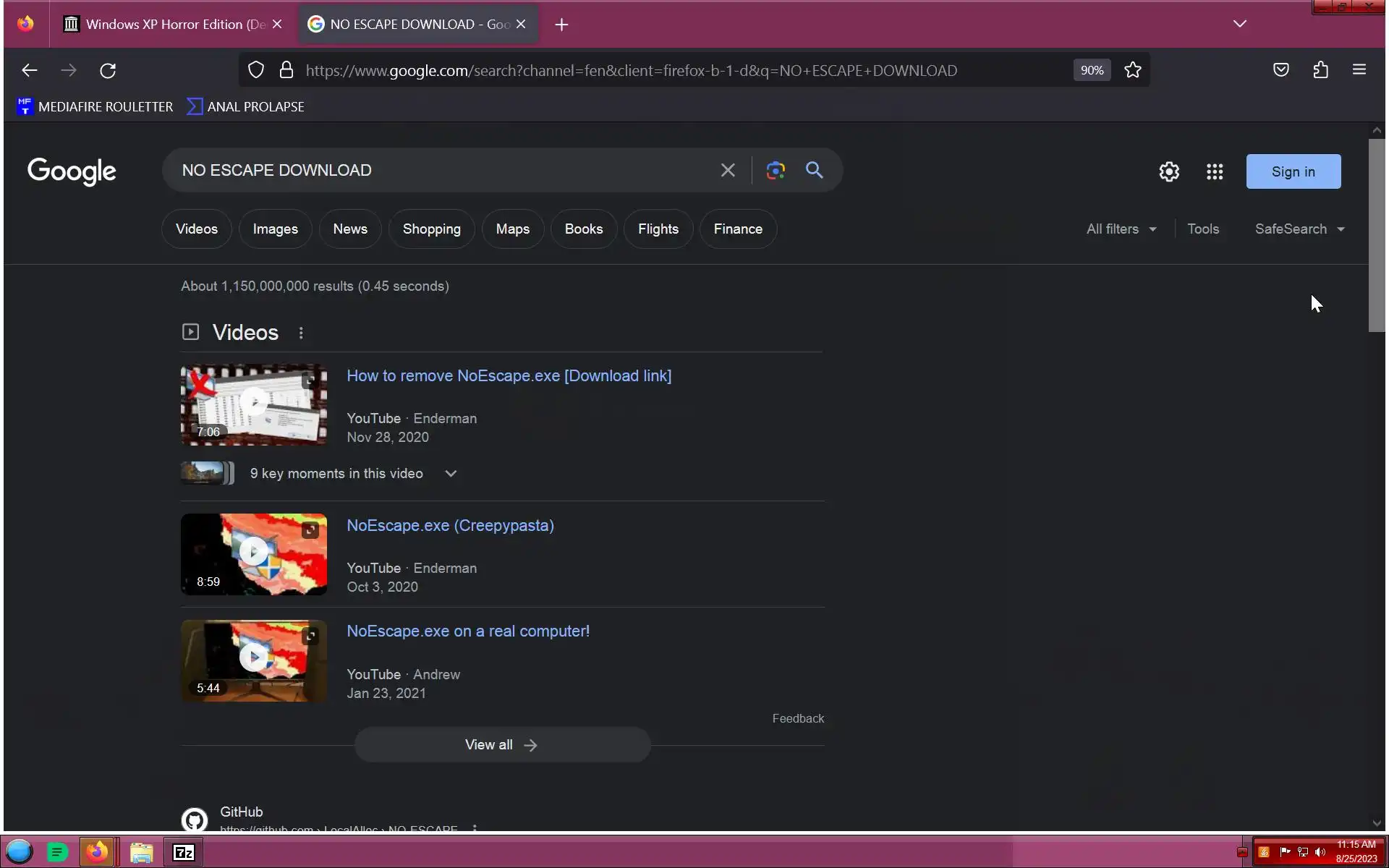Click the magnifying glass search icon
The width and height of the screenshot is (1389, 868).
coord(814,171)
